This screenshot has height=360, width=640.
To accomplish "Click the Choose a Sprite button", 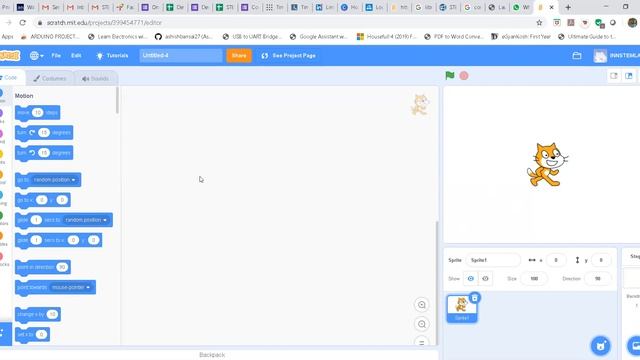I will [600, 346].
